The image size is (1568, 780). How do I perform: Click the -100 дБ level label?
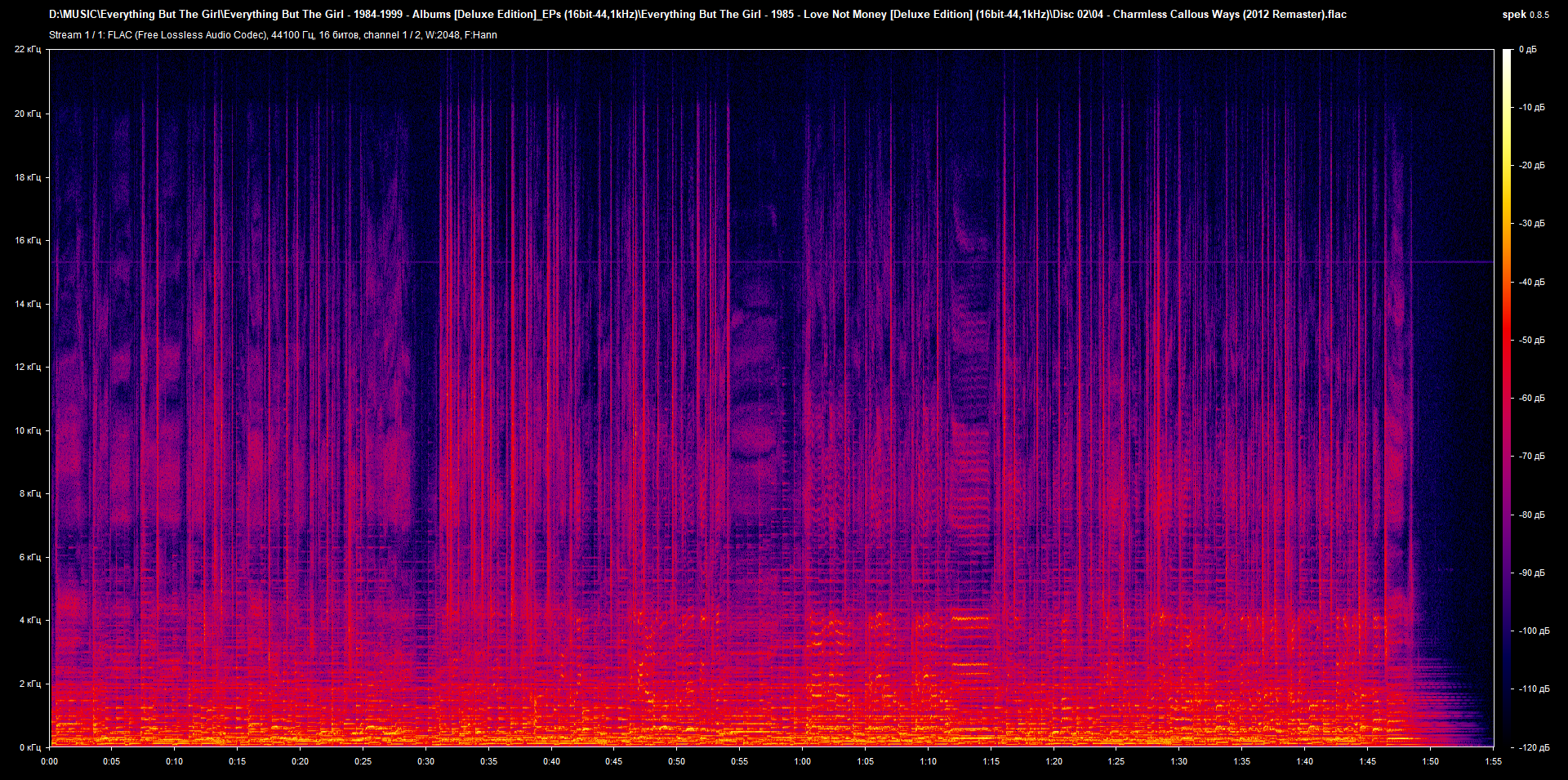tap(1533, 631)
